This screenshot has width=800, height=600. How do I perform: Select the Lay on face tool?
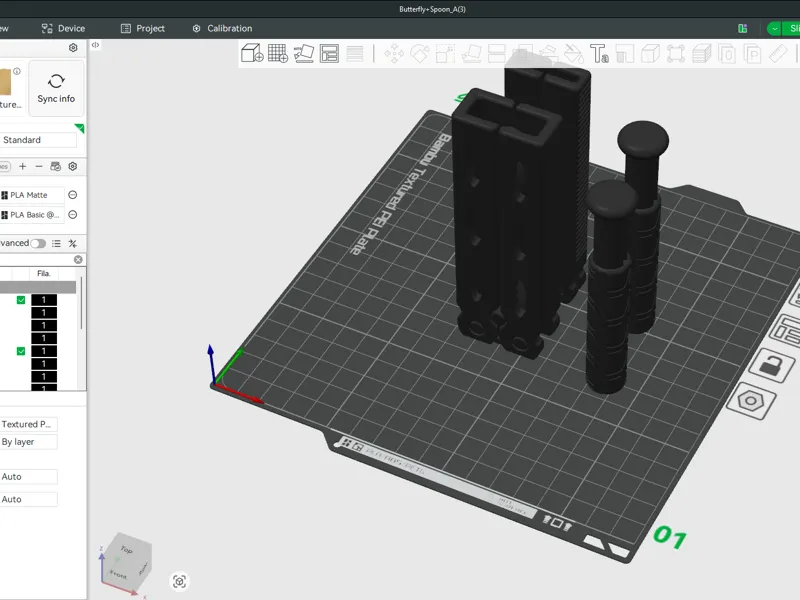coord(471,54)
